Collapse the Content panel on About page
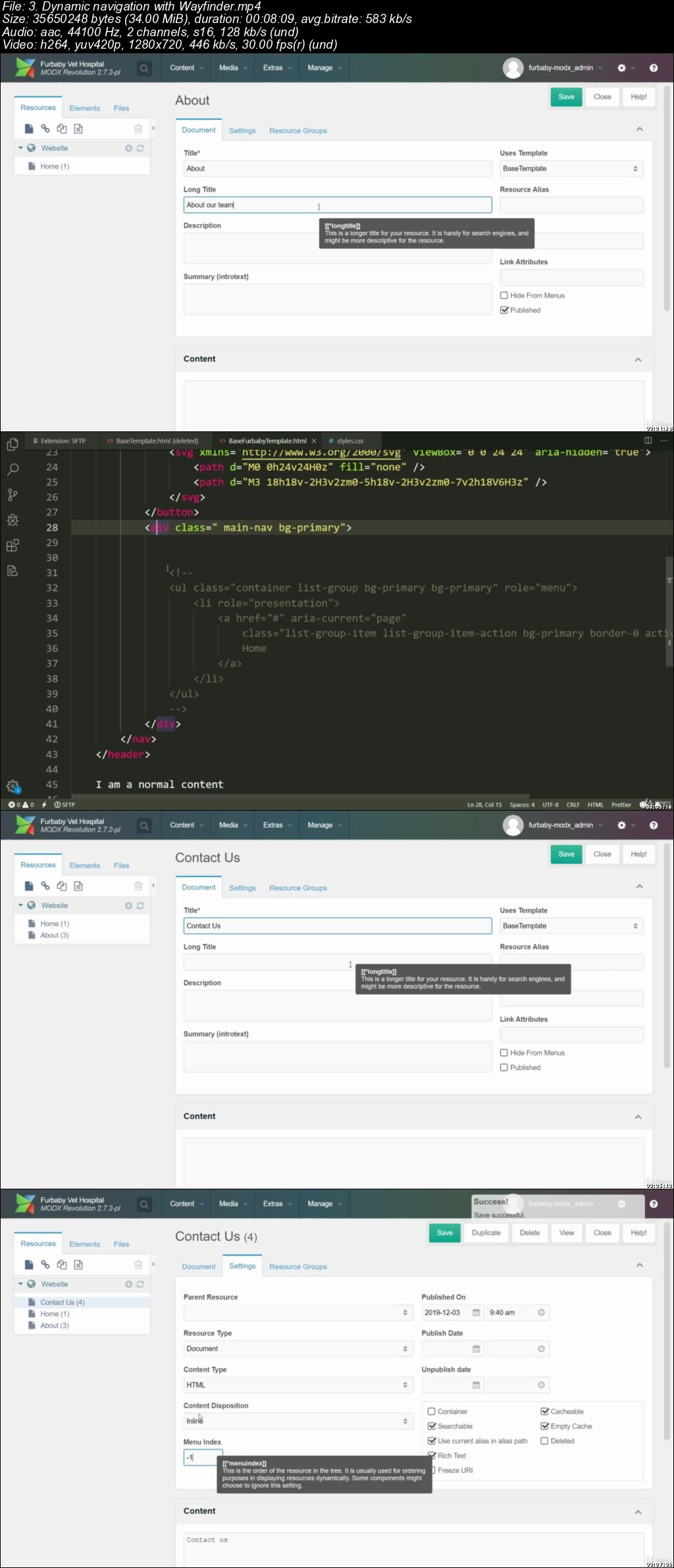Viewport: 674px width, 1568px height. point(638,360)
